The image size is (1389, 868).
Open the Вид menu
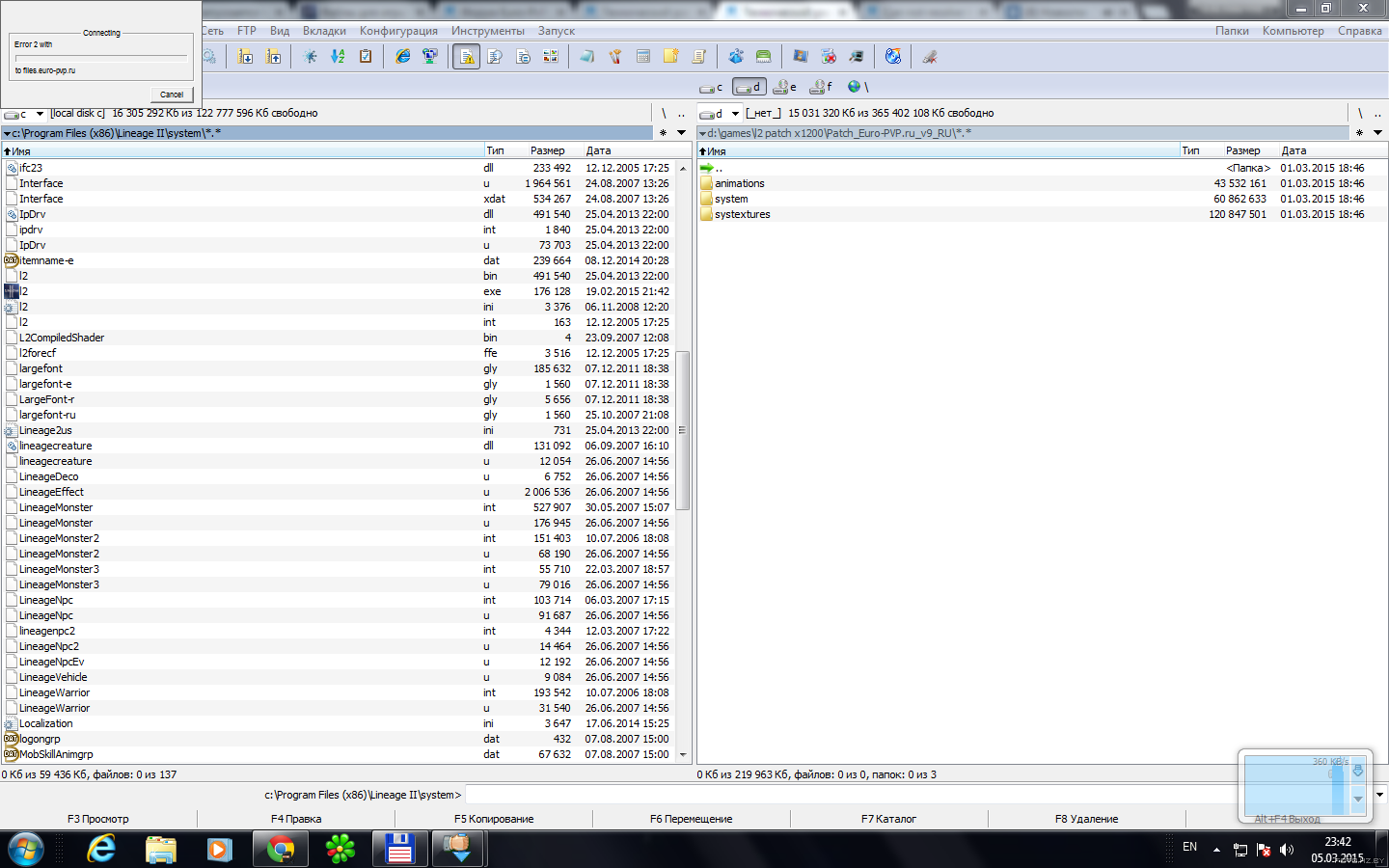[280, 31]
